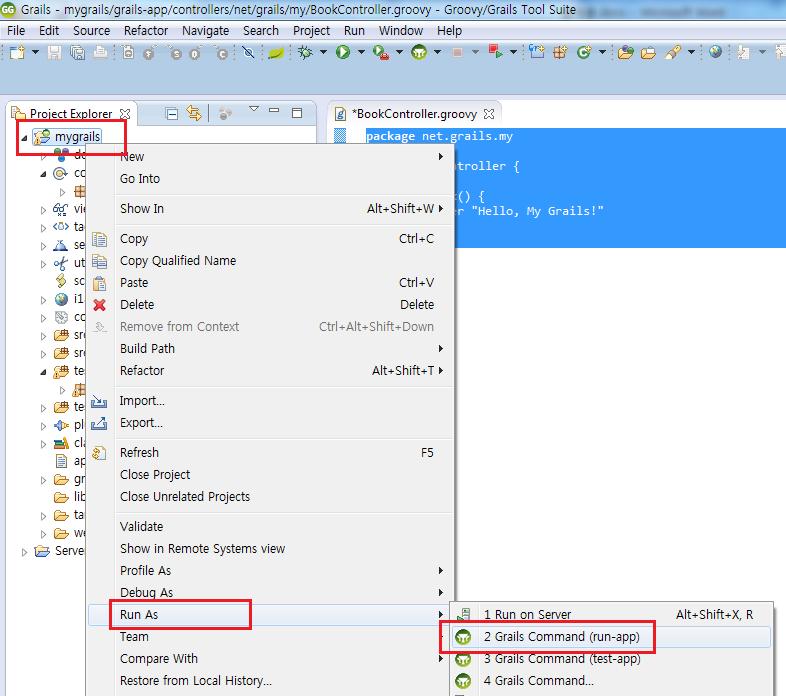Choose Copy from the context menu
Viewport: 786px width, 696px height.
[271, 239]
